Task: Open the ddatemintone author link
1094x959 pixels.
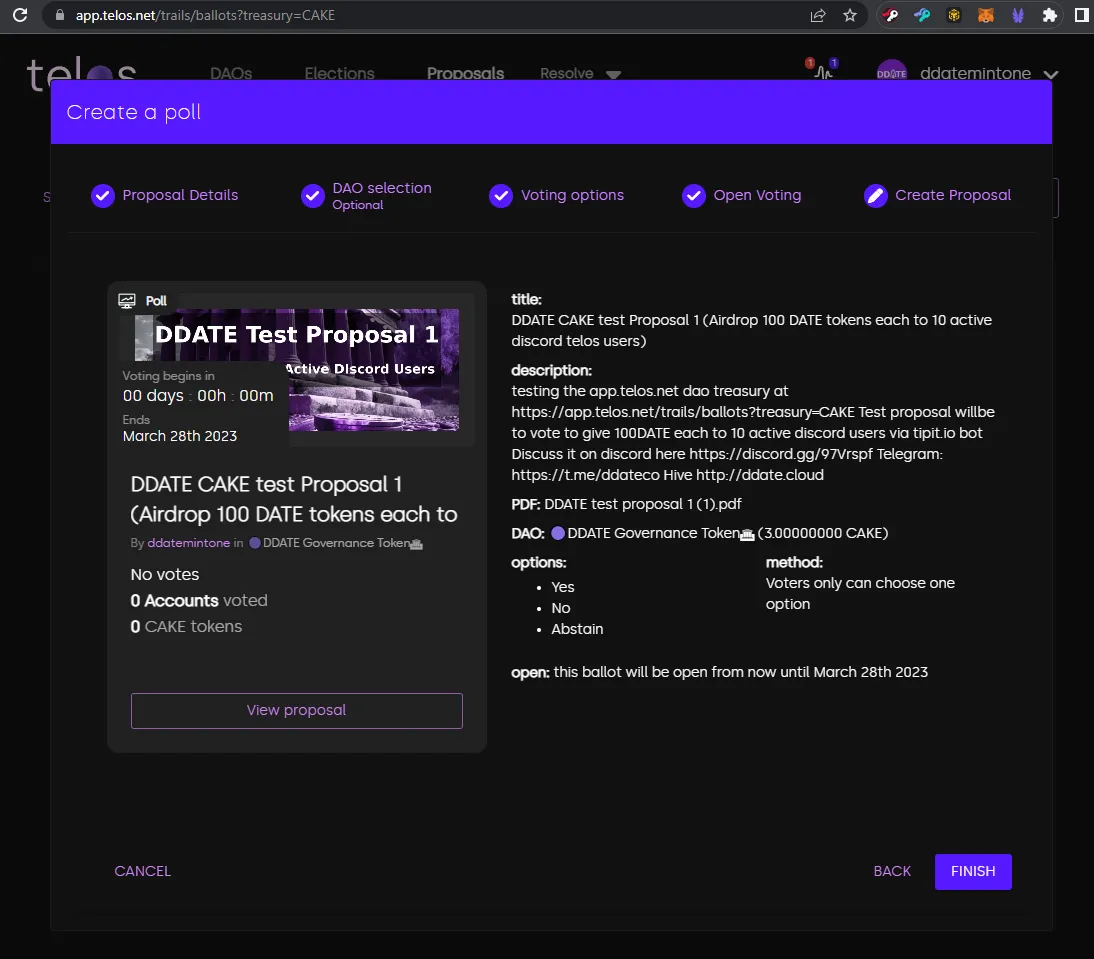Action: tap(188, 543)
